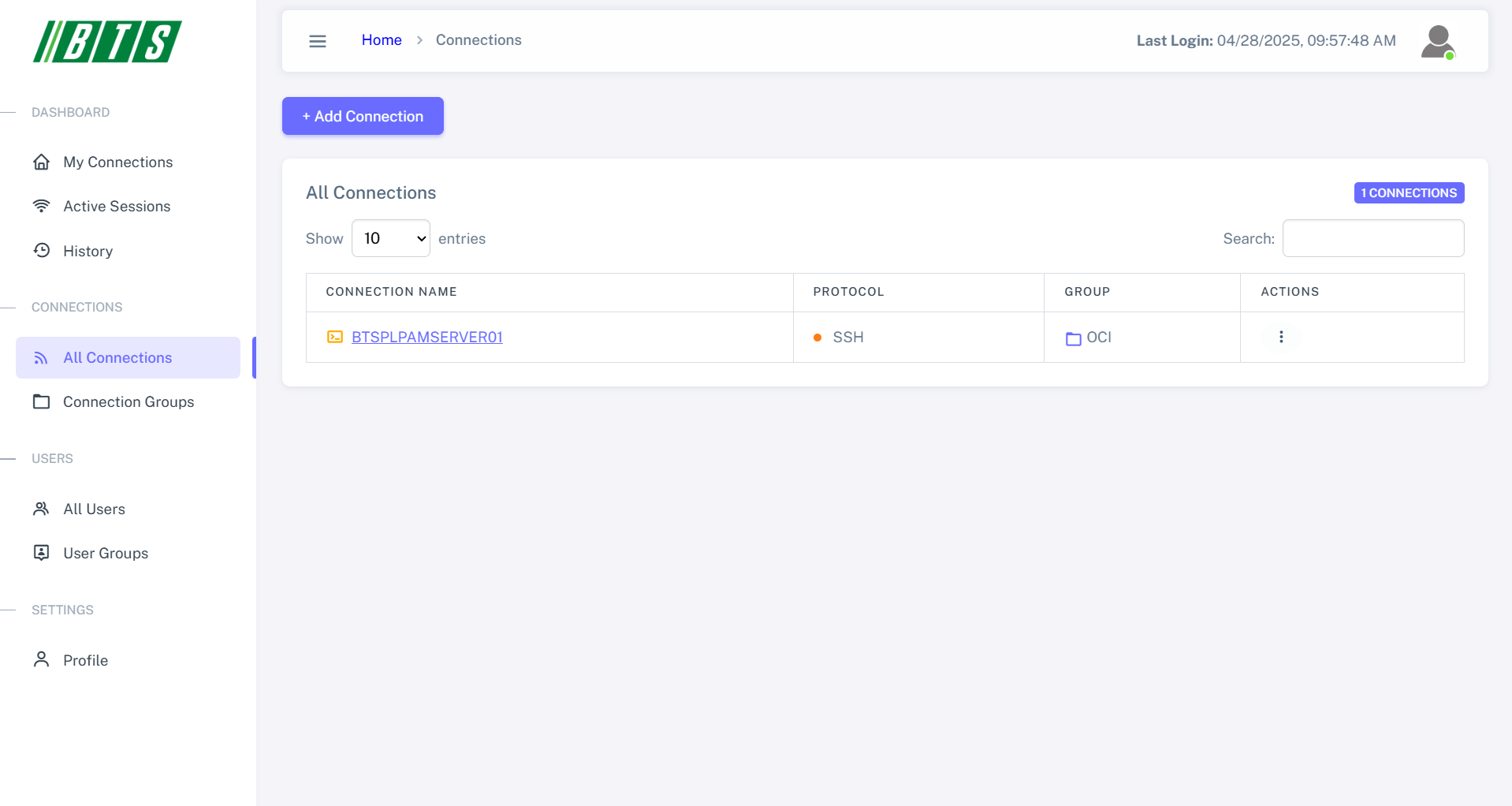
Task: Select the Active Sessions wifi icon
Action: point(43,206)
